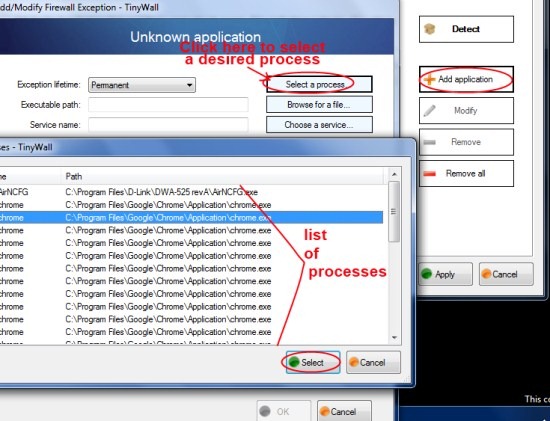Click into the Service name field
Image resolution: width=550 pixels, height=421 pixels.
point(168,125)
